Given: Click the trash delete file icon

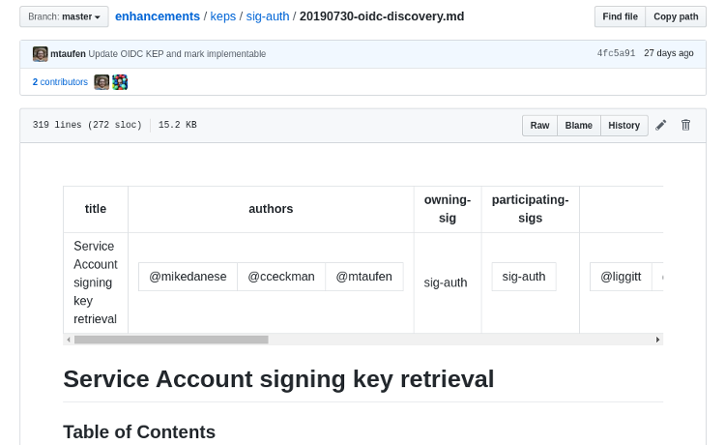Looking at the screenshot, I should click(x=686, y=125).
